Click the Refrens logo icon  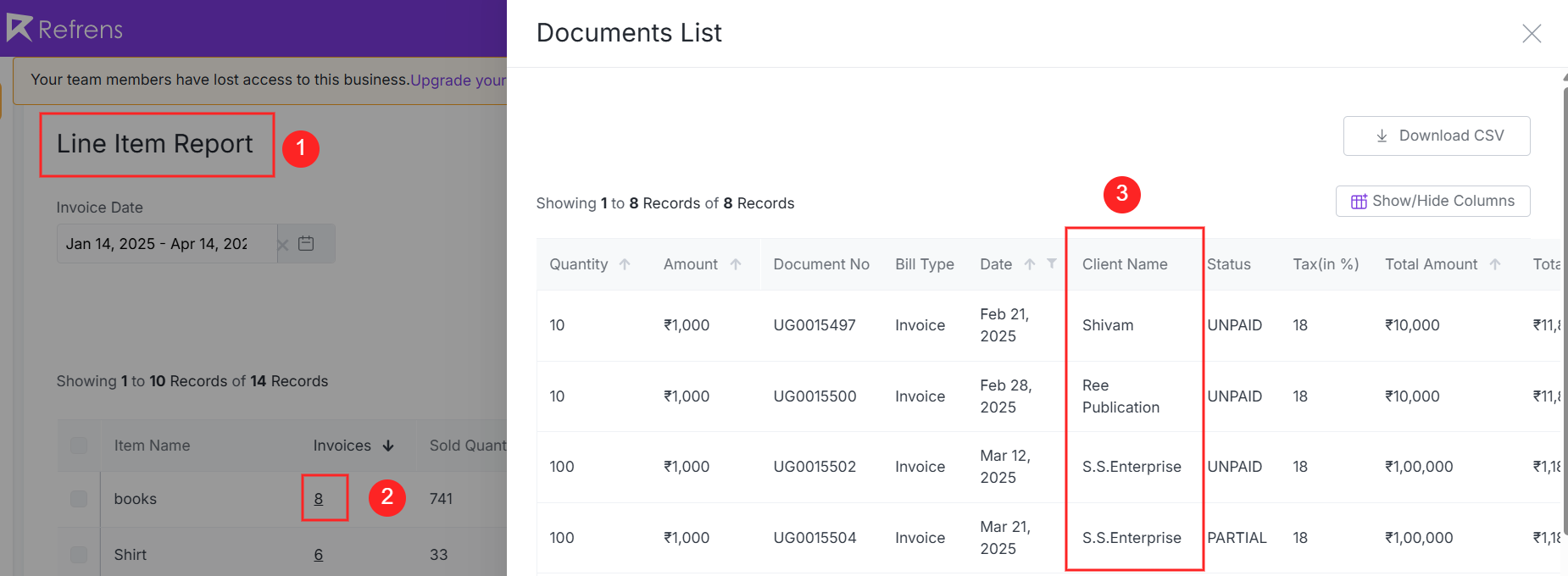(19, 28)
